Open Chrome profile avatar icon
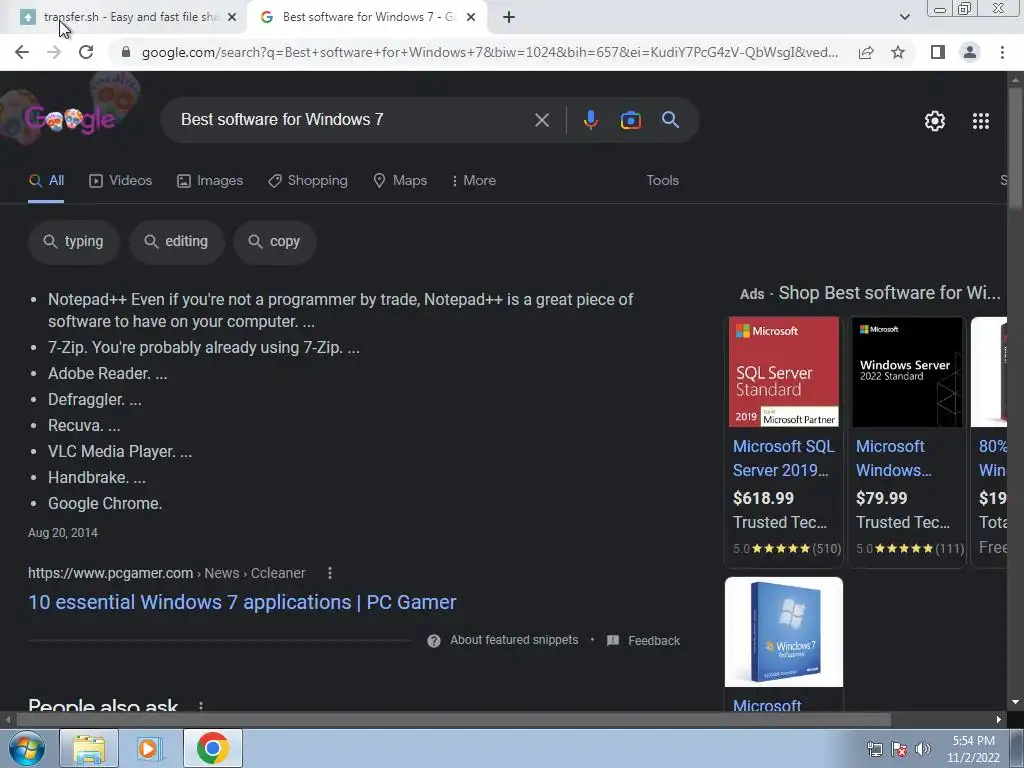This screenshot has height=768, width=1024. click(970, 52)
